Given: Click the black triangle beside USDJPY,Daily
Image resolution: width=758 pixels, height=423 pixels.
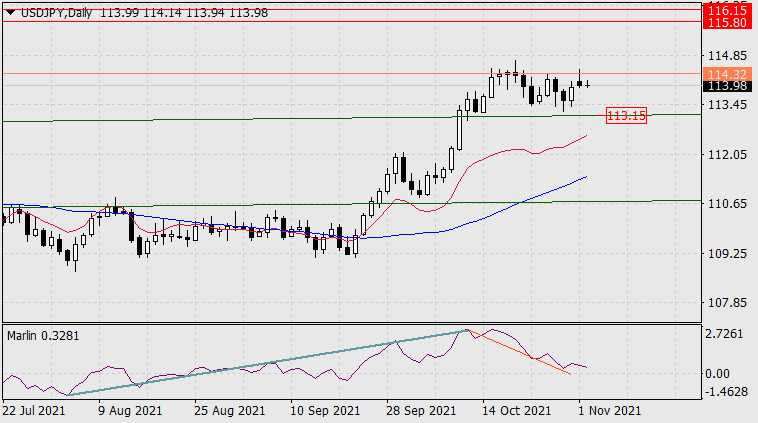Looking at the screenshot, I should [x=10, y=13].
